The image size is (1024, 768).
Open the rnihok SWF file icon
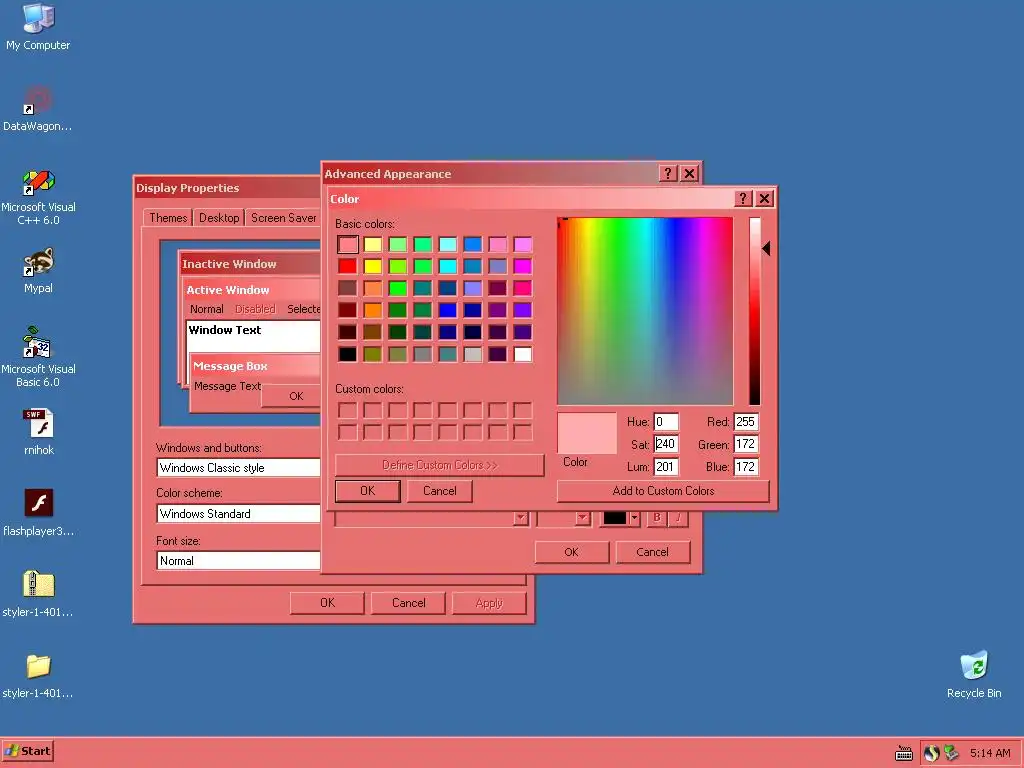pyautogui.click(x=38, y=424)
